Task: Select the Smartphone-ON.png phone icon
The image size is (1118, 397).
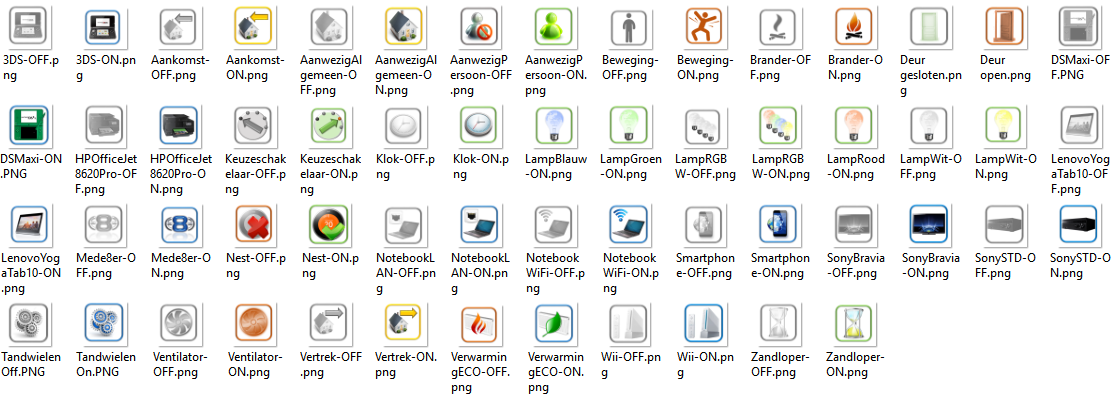Action: click(x=778, y=224)
